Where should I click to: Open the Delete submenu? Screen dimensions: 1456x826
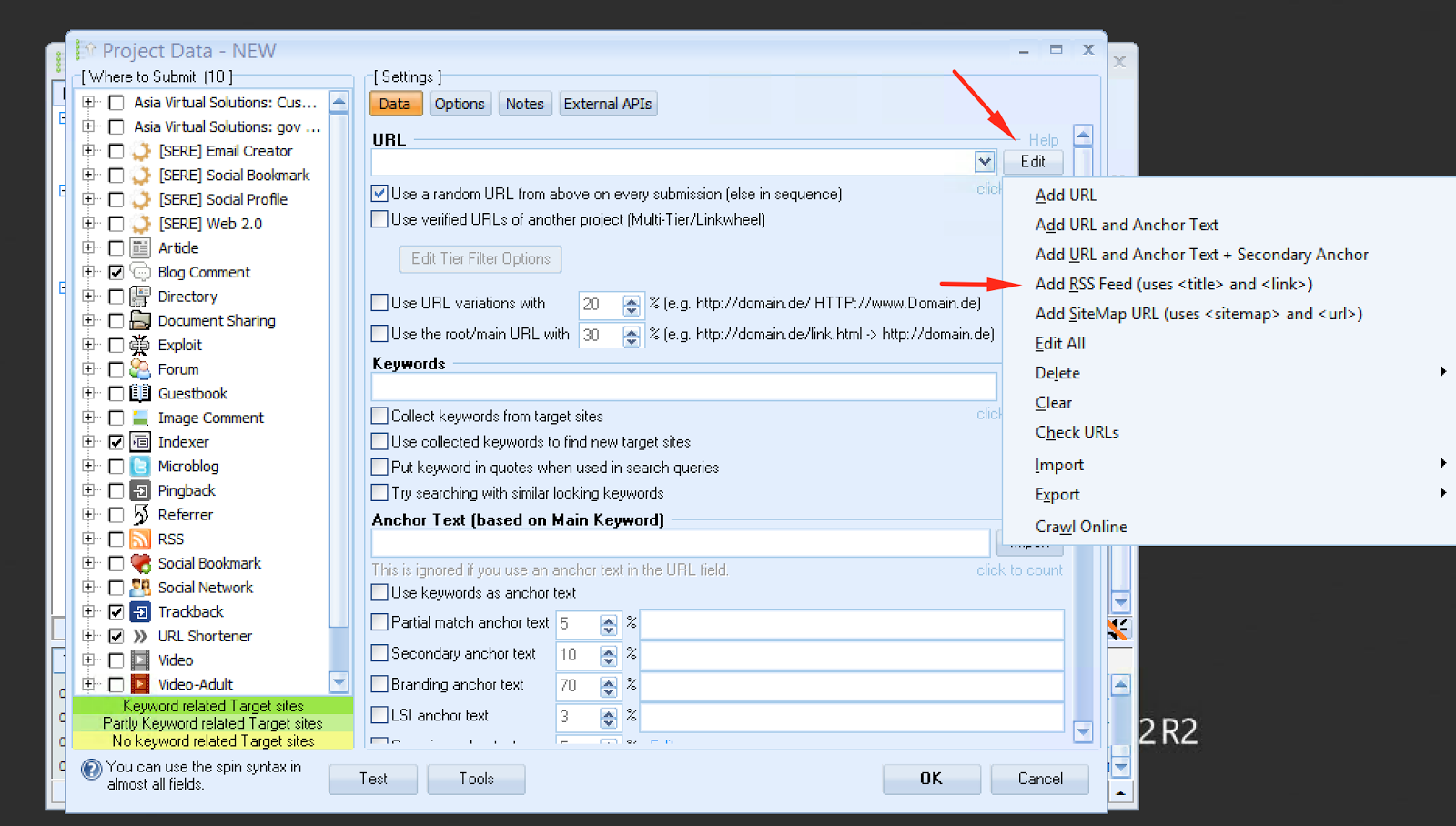(1241, 373)
